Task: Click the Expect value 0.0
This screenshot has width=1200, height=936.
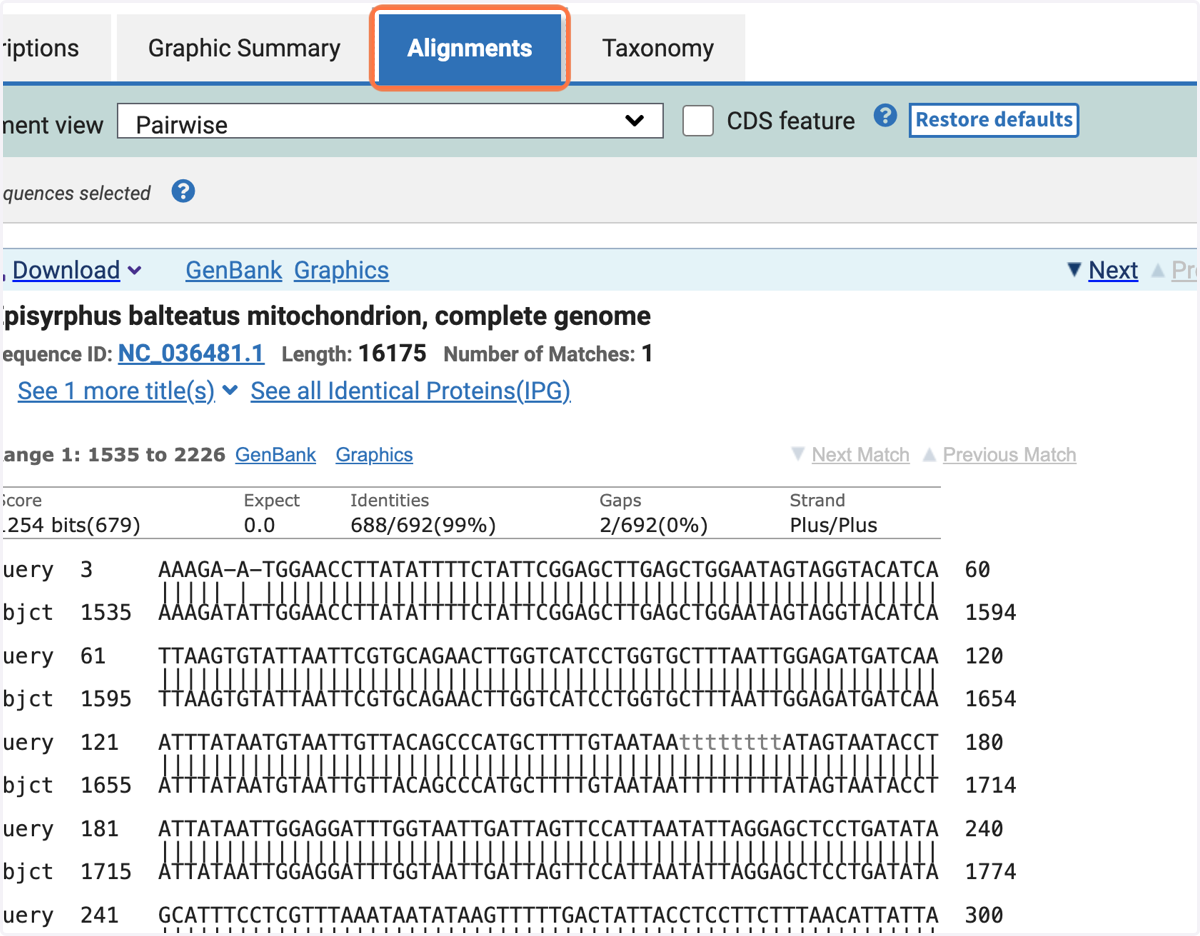Action: point(259,525)
